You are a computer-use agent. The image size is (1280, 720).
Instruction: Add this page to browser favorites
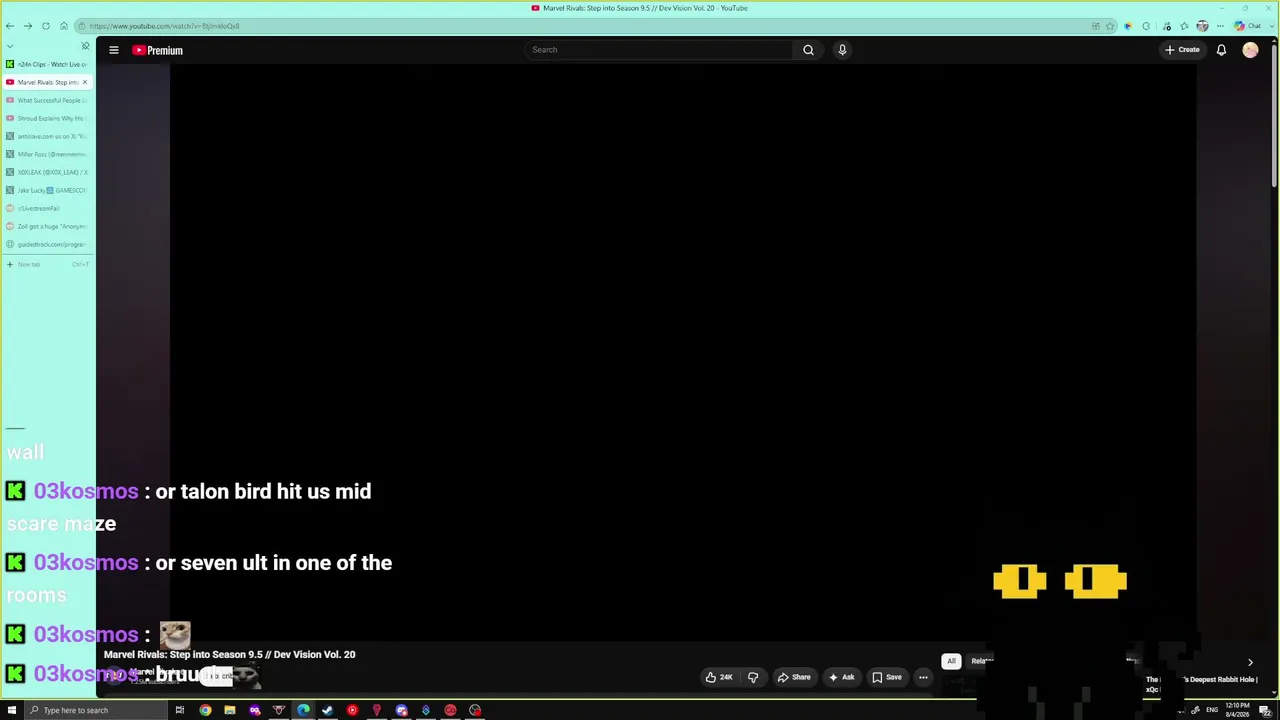pos(1109,26)
